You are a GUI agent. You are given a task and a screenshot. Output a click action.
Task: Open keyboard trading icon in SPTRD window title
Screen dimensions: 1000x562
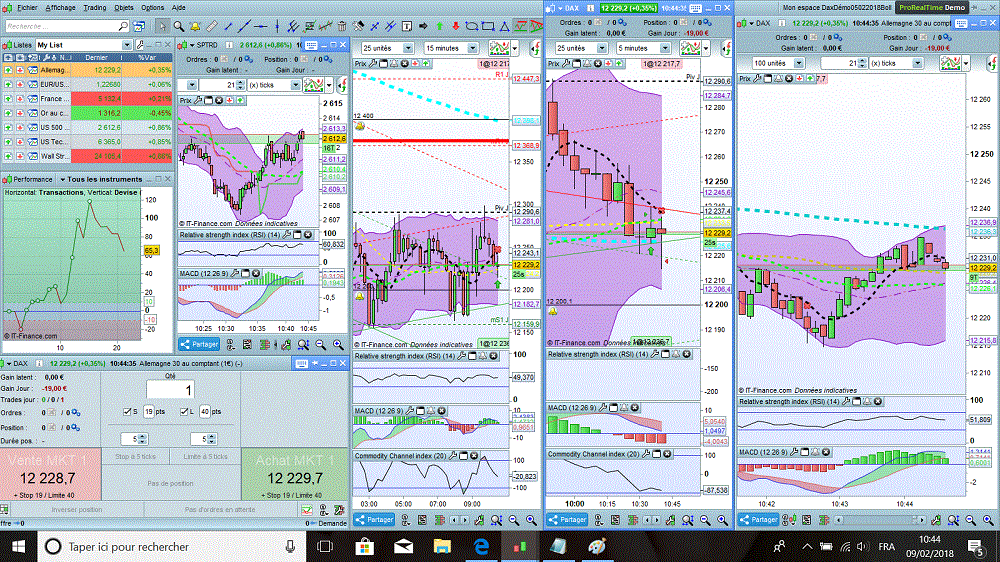[311, 45]
